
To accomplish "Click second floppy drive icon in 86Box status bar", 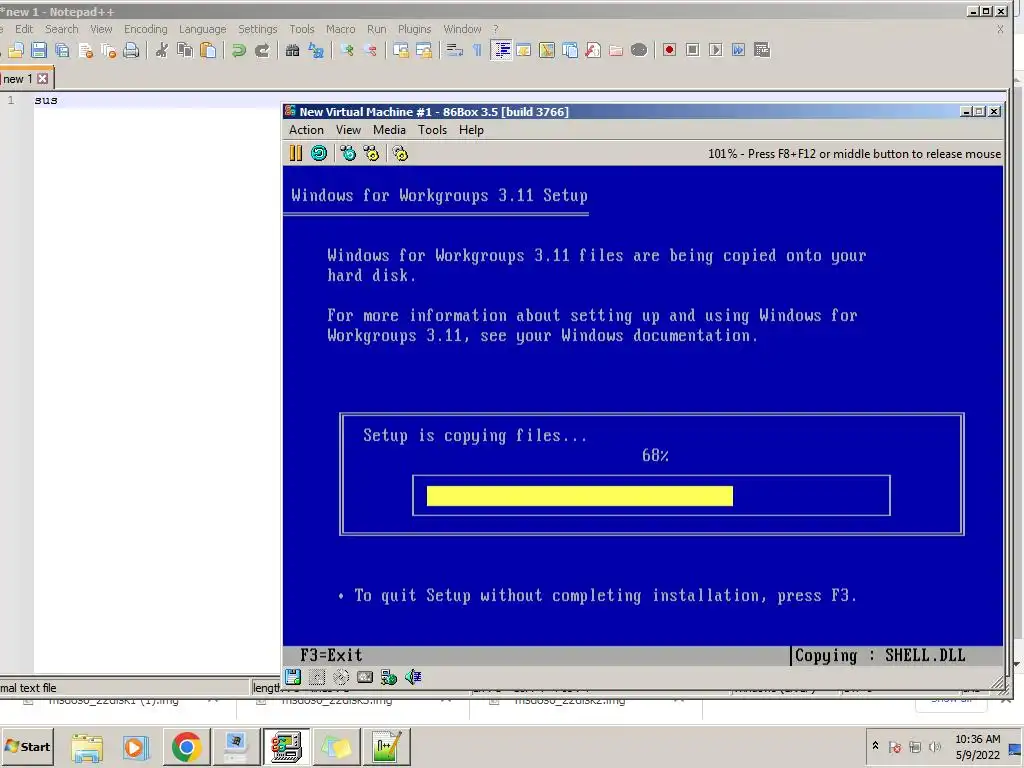I will [x=317, y=677].
